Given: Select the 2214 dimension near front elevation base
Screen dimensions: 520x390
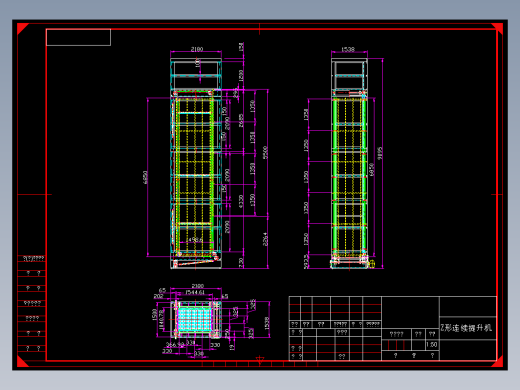Looking at the screenshot, I should 265,239.
